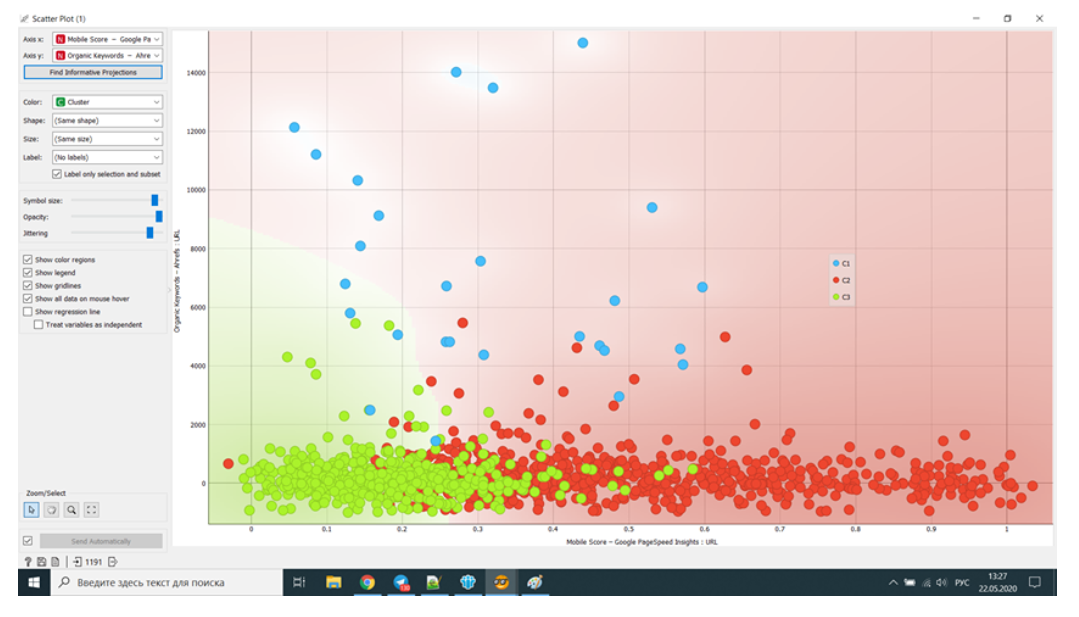Expand the Label dropdown showing No labels
The image size is (1079, 617).
pos(107,157)
